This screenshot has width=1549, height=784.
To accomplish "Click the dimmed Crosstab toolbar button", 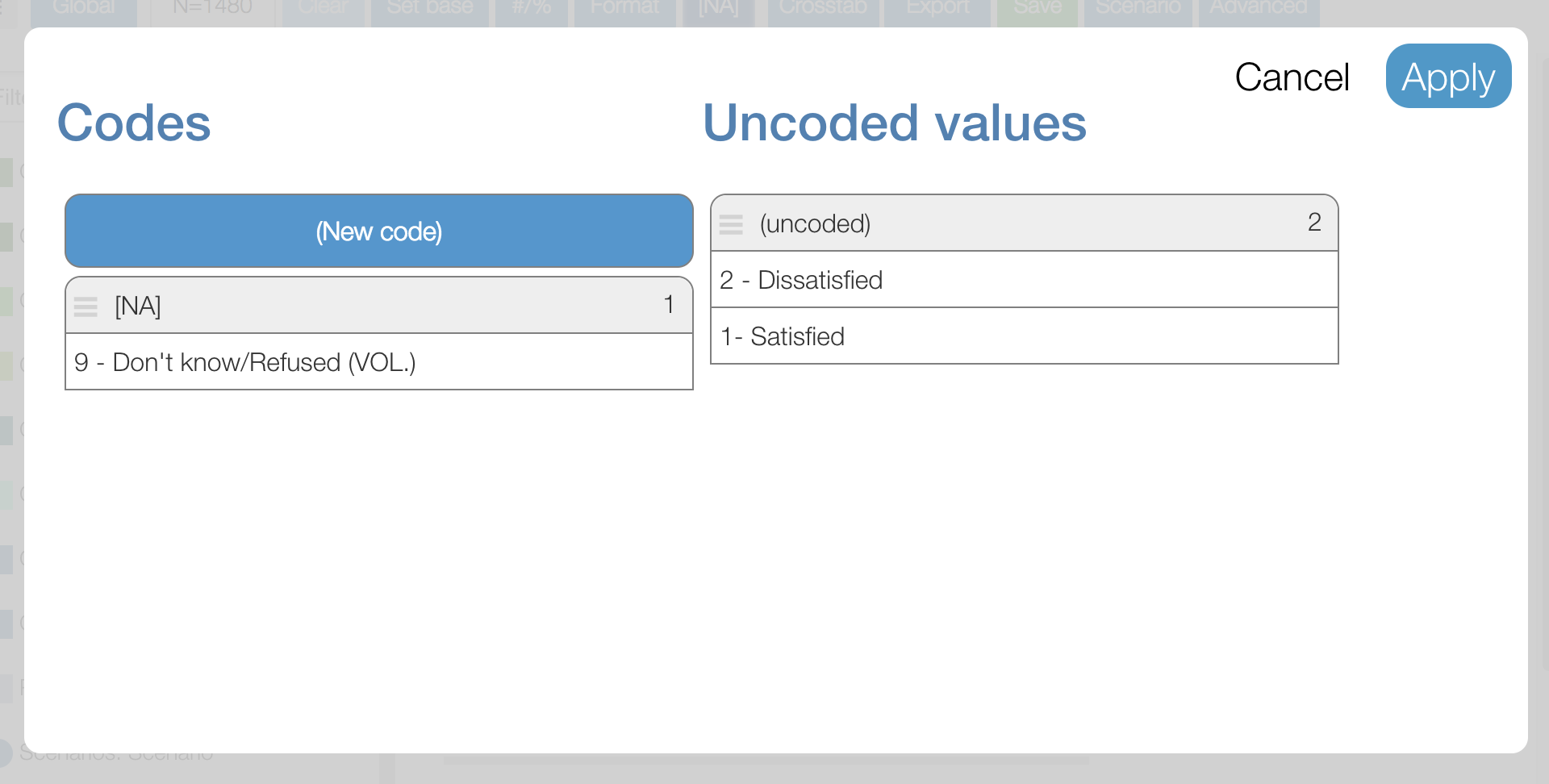I will [x=823, y=10].
